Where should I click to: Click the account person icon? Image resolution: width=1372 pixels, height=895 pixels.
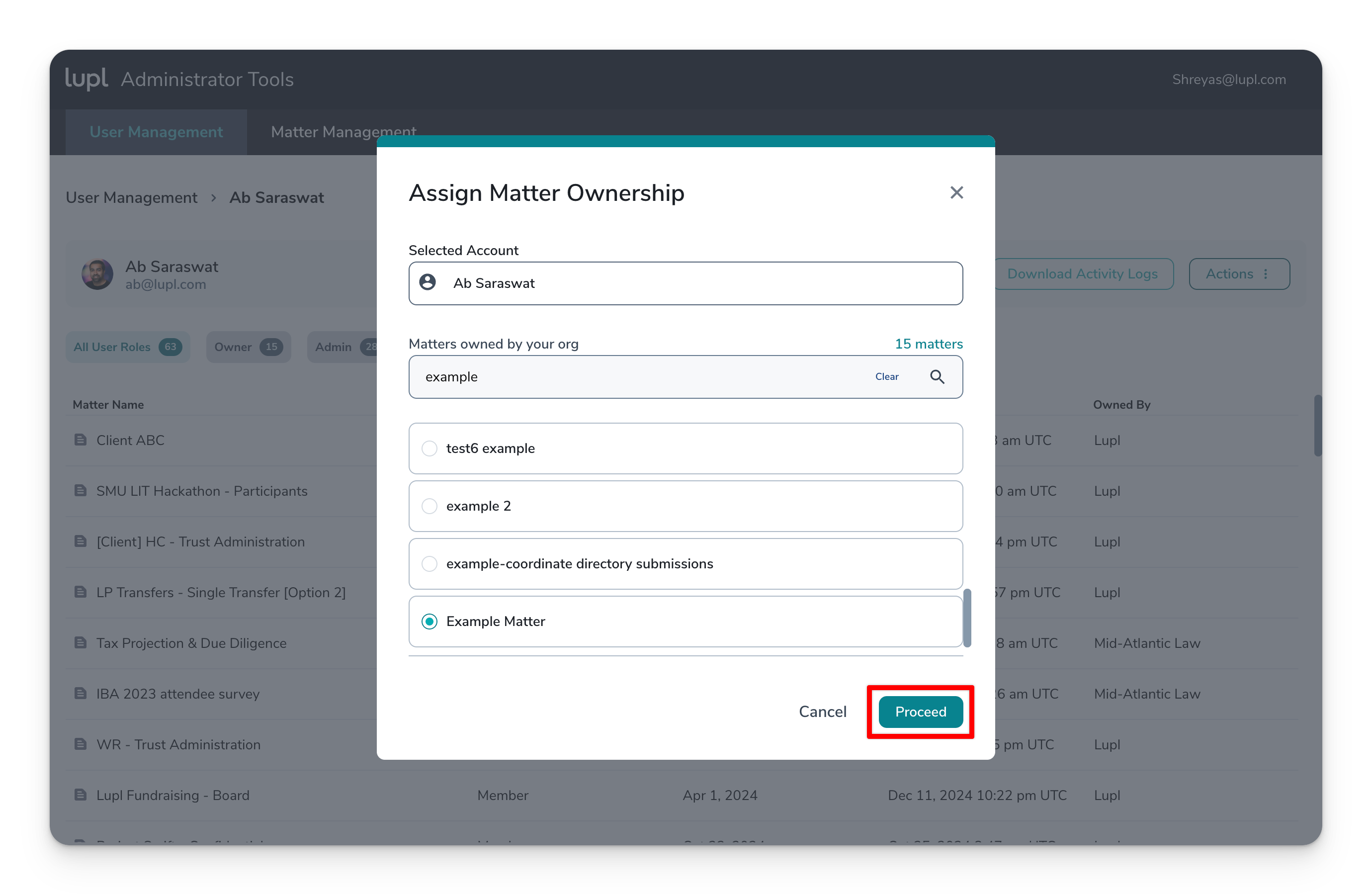(x=427, y=282)
